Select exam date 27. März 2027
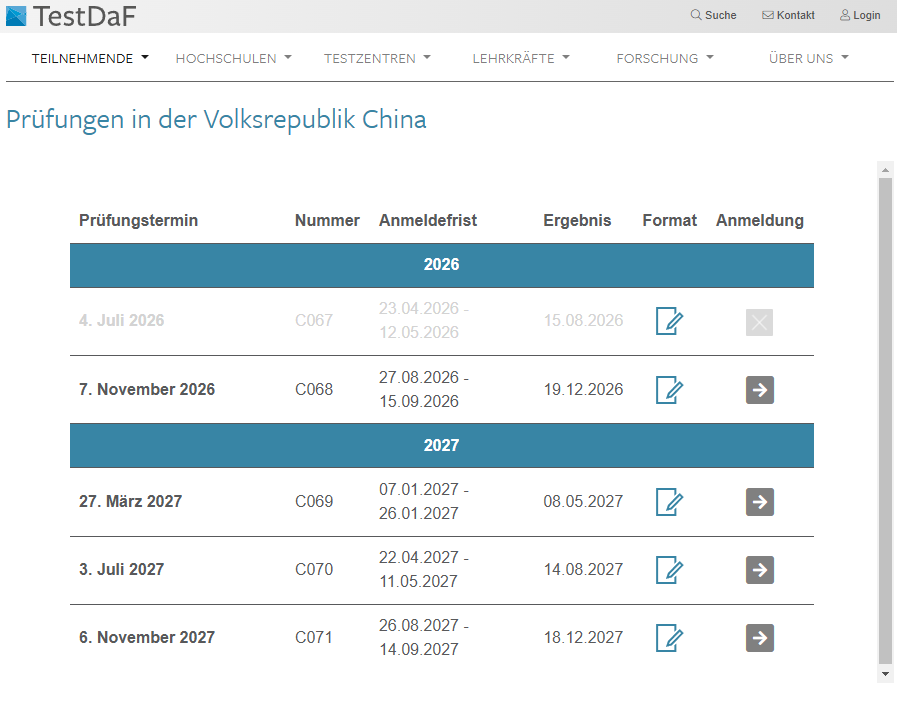 tap(130, 501)
